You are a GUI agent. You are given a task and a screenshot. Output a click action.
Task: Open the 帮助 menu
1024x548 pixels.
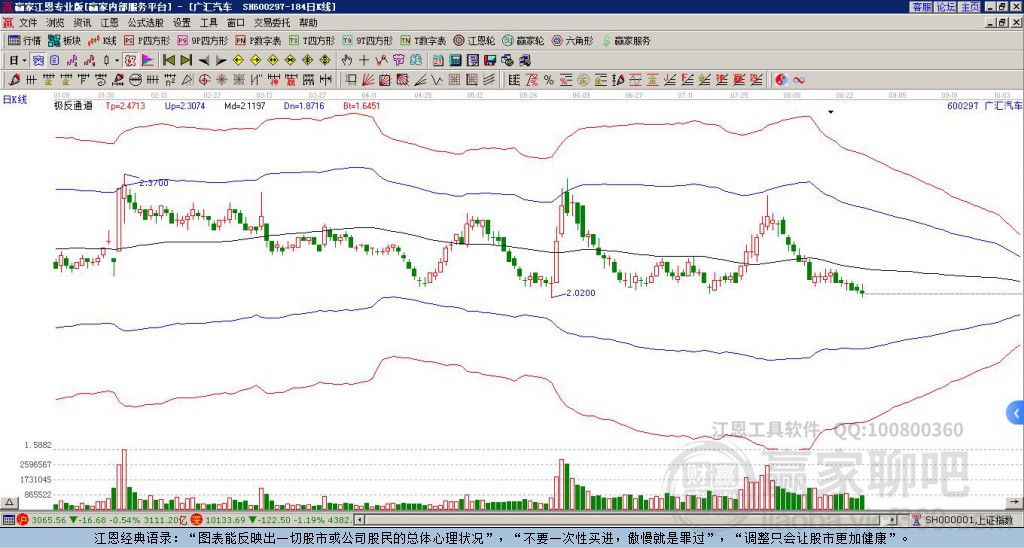click(x=308, y=23)
